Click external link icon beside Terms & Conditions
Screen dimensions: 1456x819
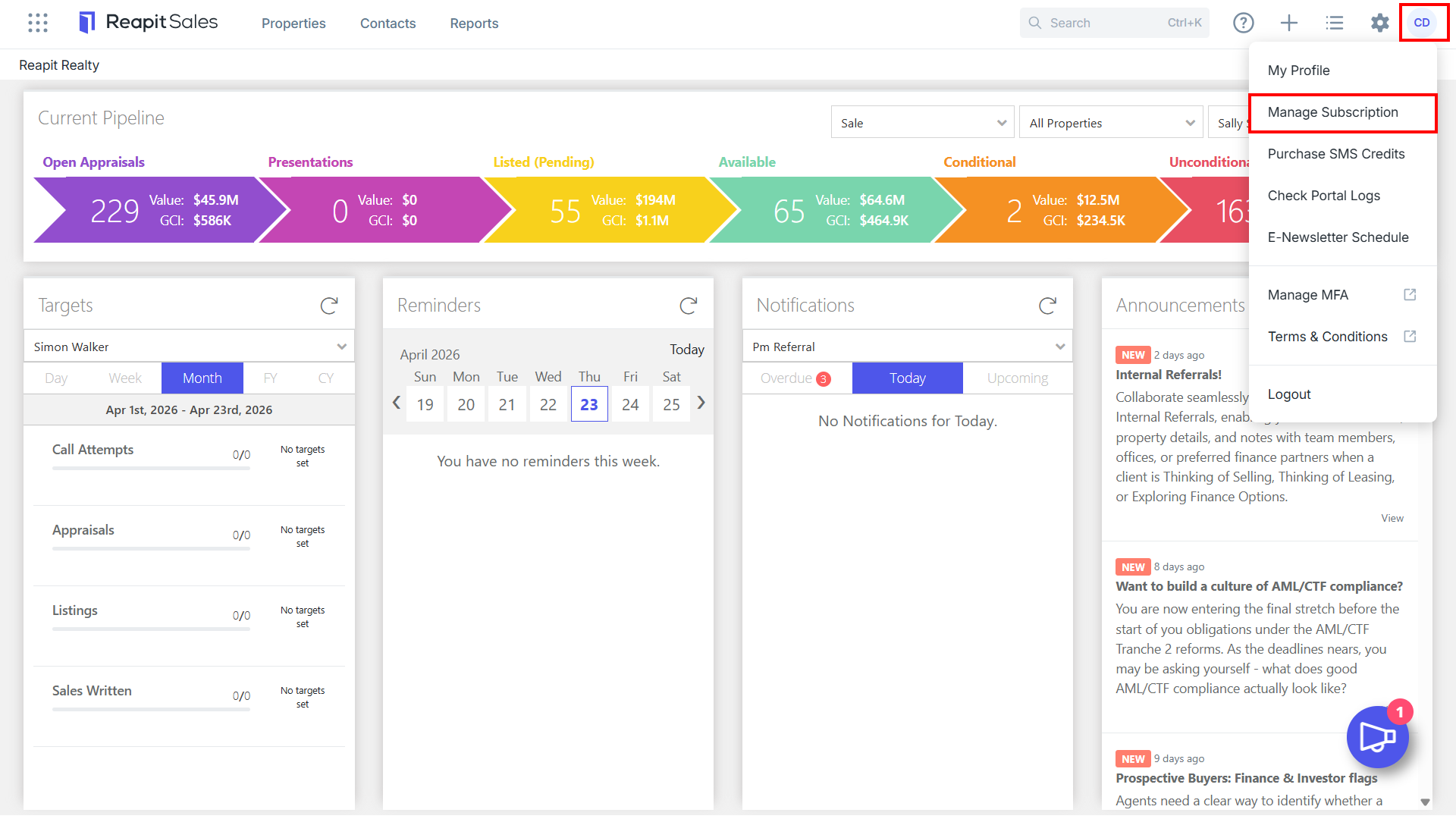[1410, 336]
